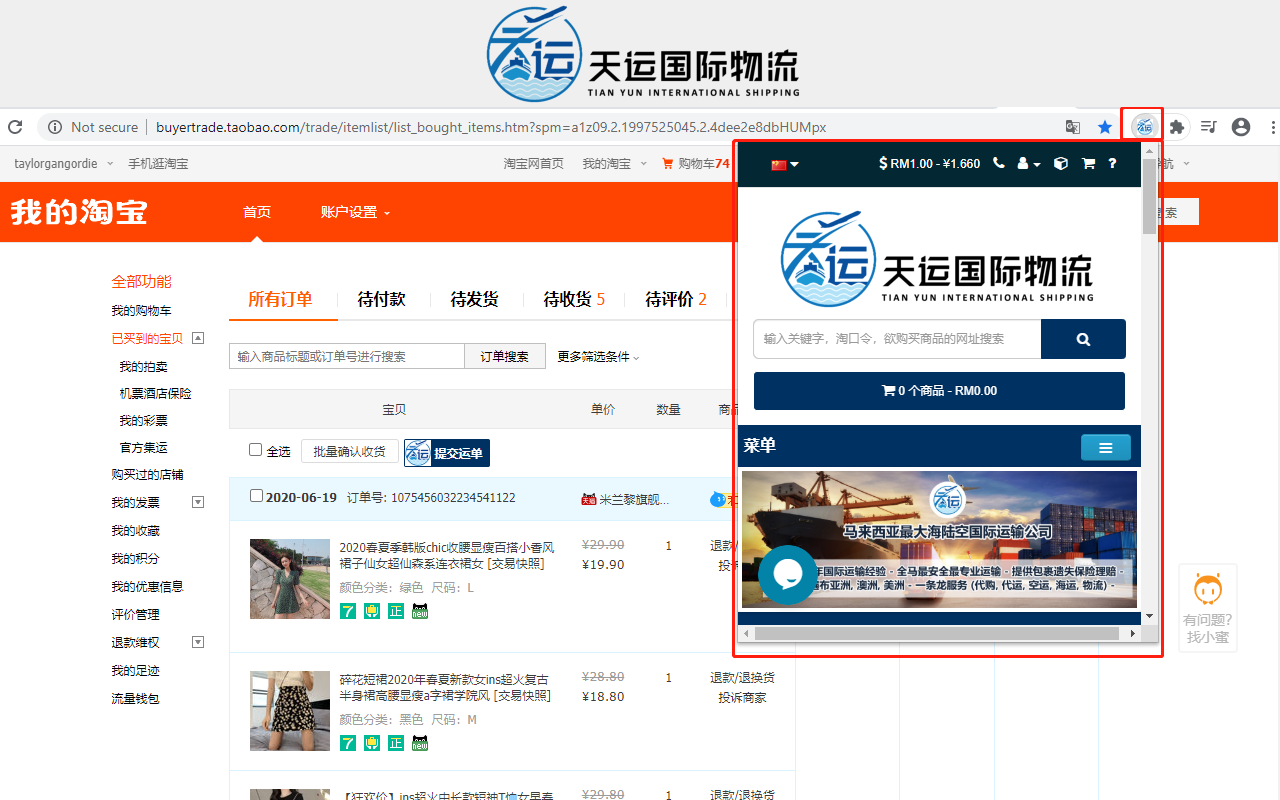This screenshot has height=800, width=1280.
Task: Click the browser address bar URL
Action: pos(491,127)
